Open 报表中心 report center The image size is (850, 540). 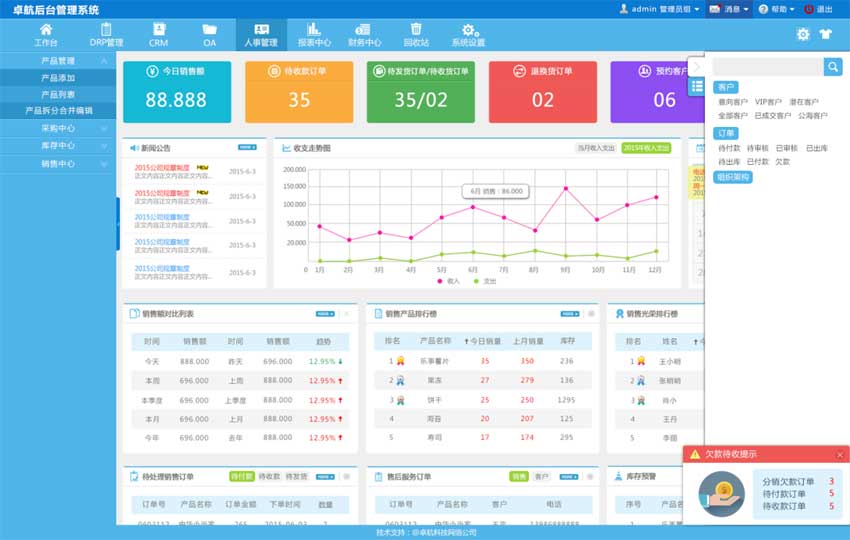coord(314,35)
